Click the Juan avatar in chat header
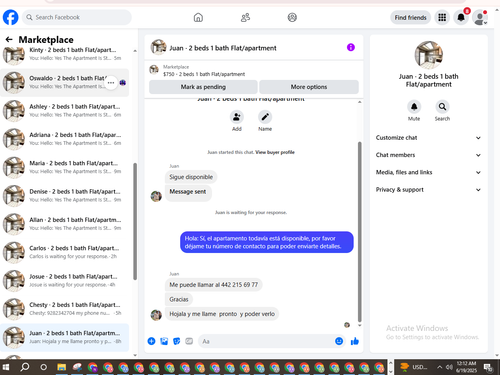 [x=158, y=47]
